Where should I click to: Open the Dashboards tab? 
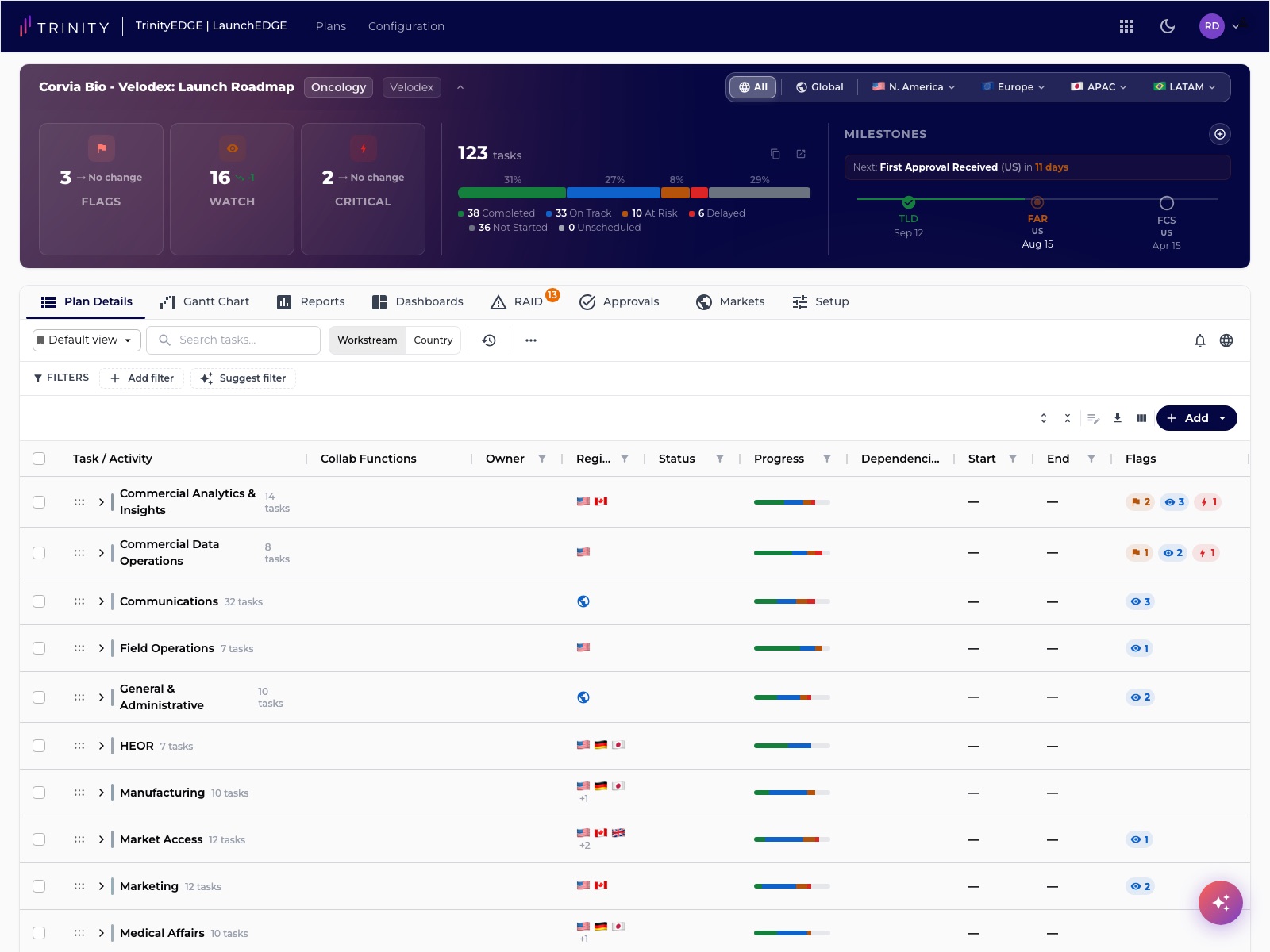418,301
